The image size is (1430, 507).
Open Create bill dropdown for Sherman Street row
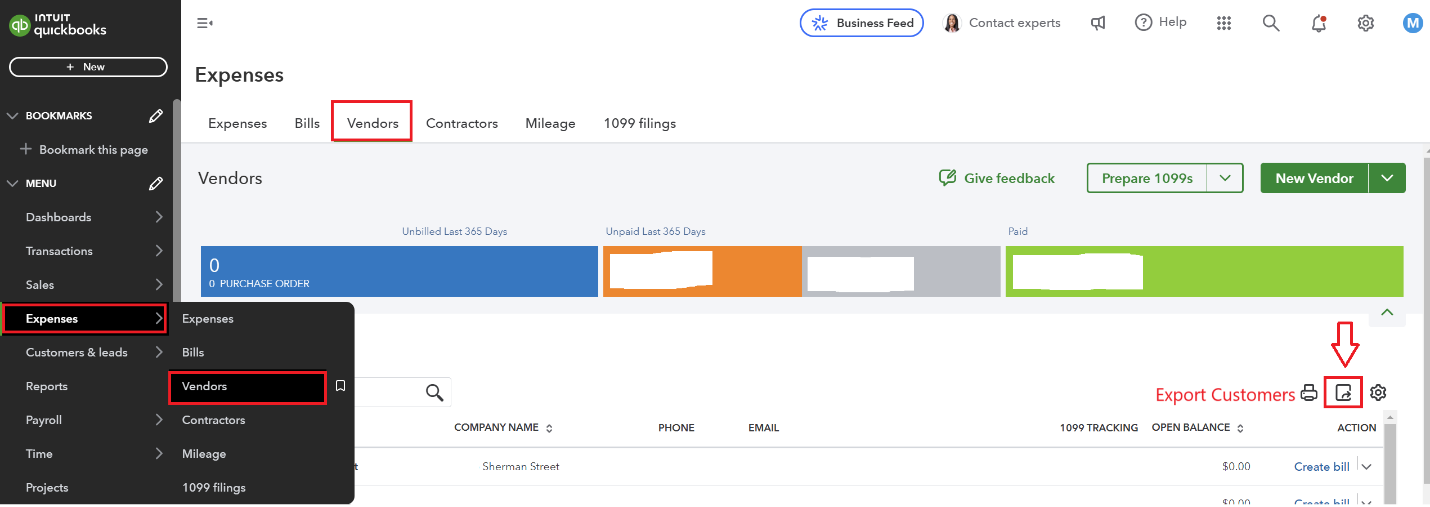click(x=1367, y=467)
